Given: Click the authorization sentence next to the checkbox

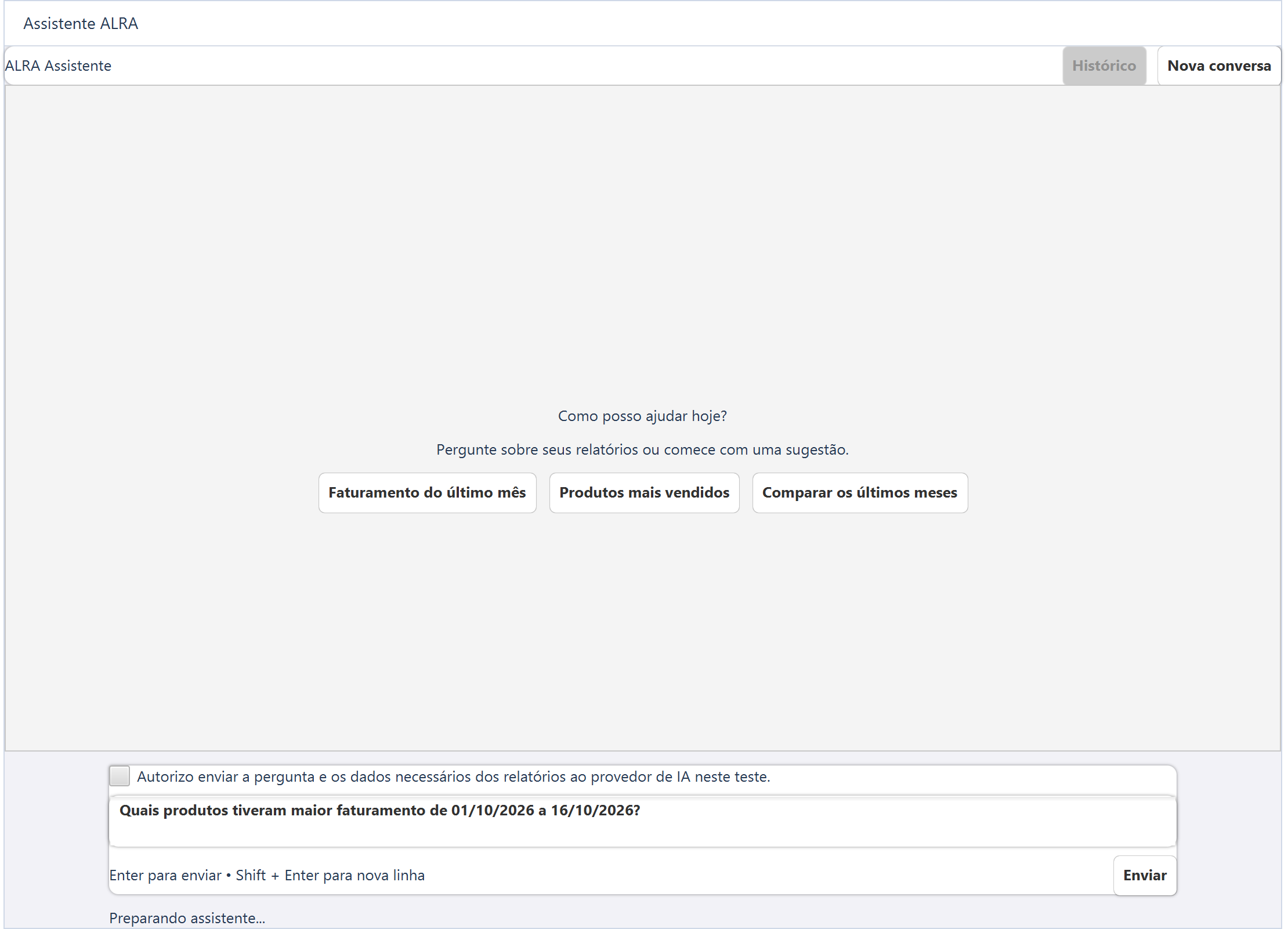Looking at the screenshot, I should 453,776.
